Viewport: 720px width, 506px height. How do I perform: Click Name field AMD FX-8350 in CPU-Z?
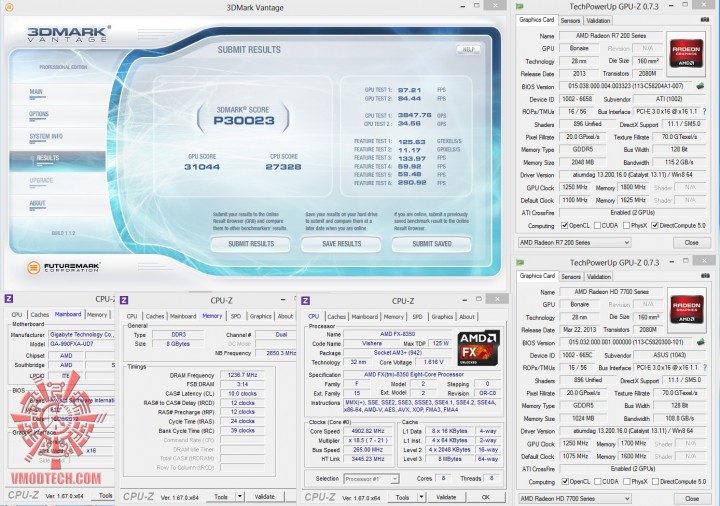tap(398, 334)
